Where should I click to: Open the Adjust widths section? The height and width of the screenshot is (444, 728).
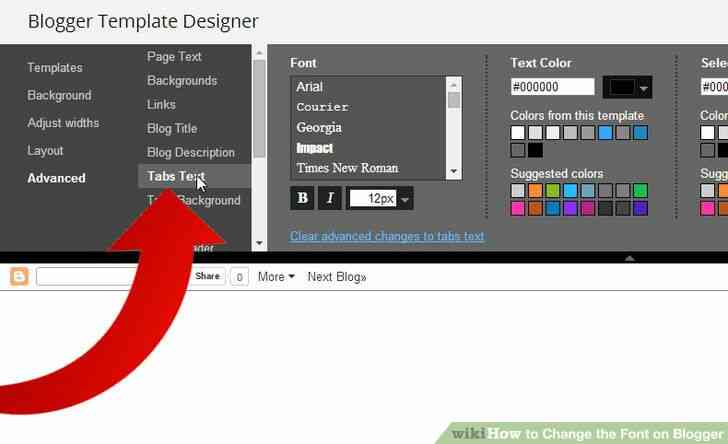63,123
